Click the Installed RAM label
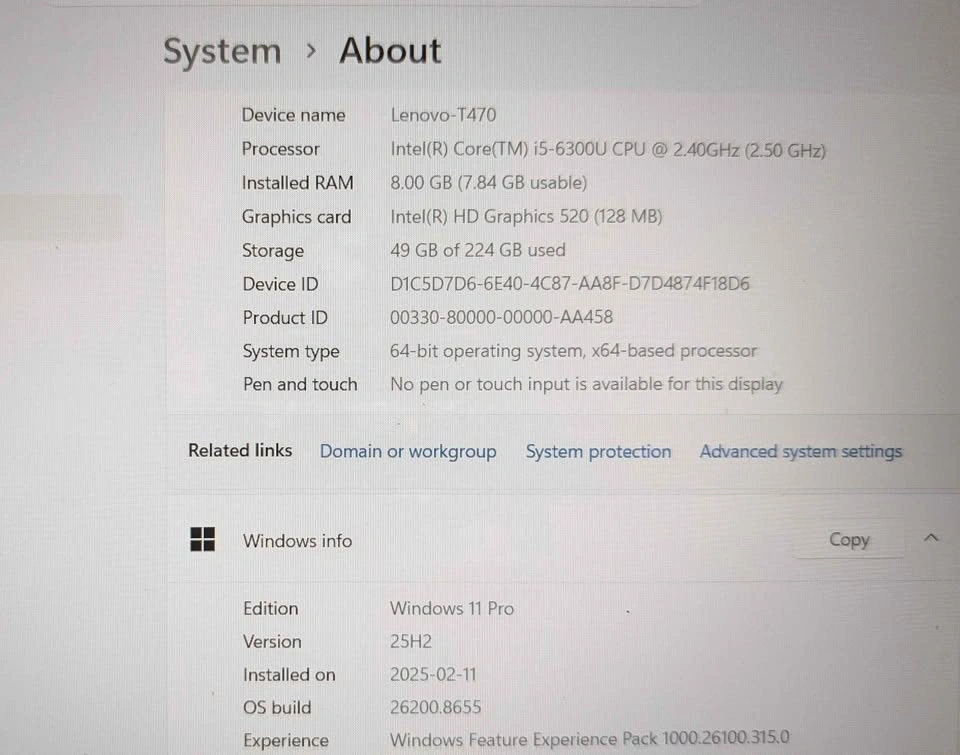 coord(297,182)
